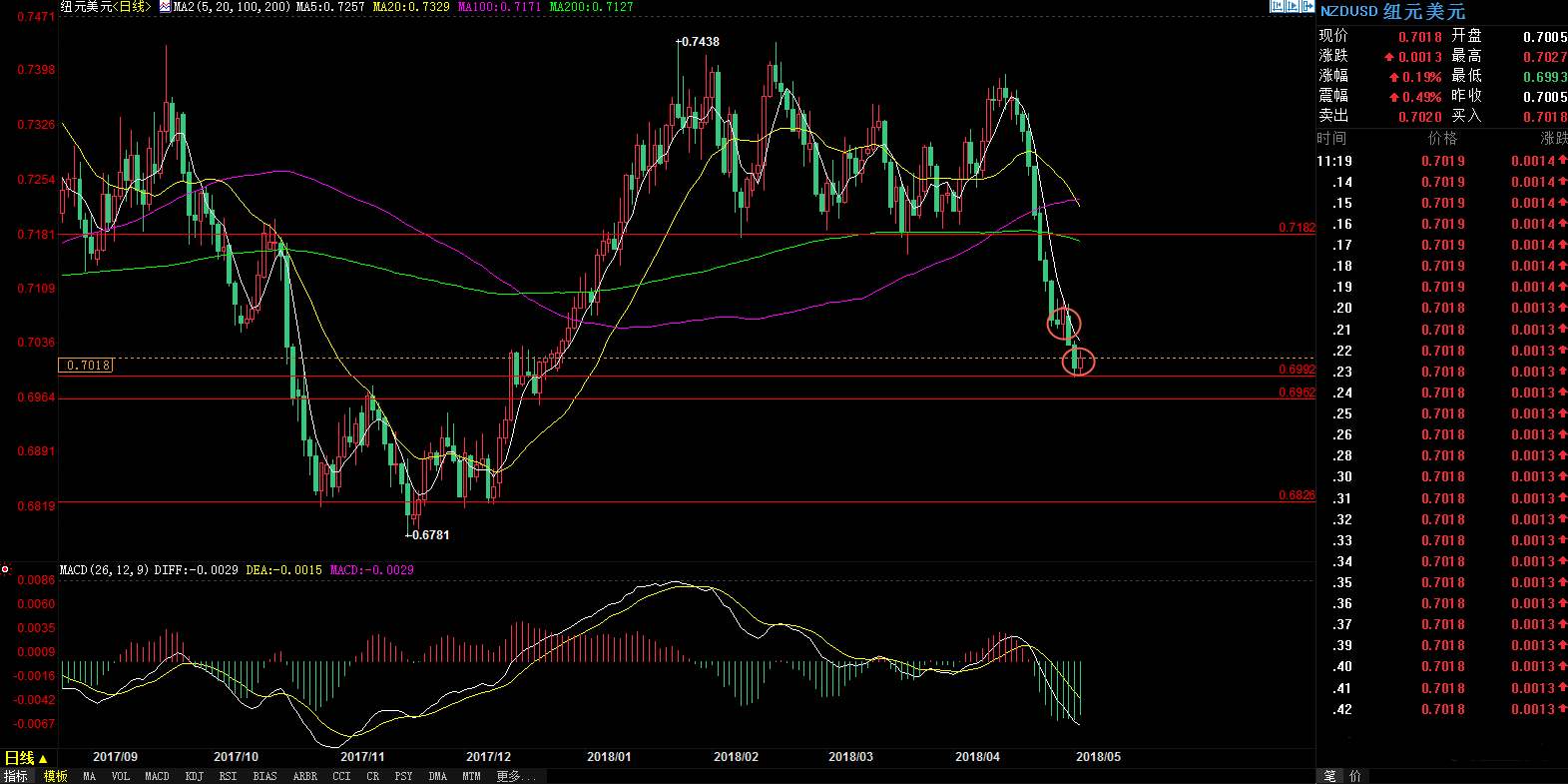Select the BIAS indicator
Screen dimensions: 1568x784
pos(265,776)
